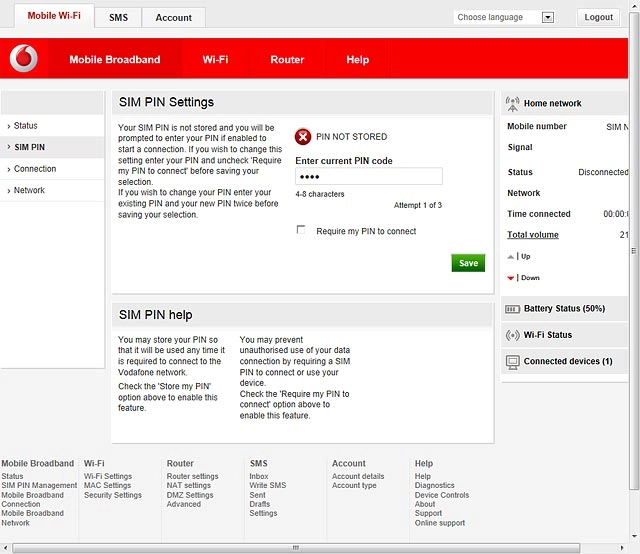Open Support footer link under Help
Image resolution: width=640 pixels, height=554 pixels.
coord(428,513)
